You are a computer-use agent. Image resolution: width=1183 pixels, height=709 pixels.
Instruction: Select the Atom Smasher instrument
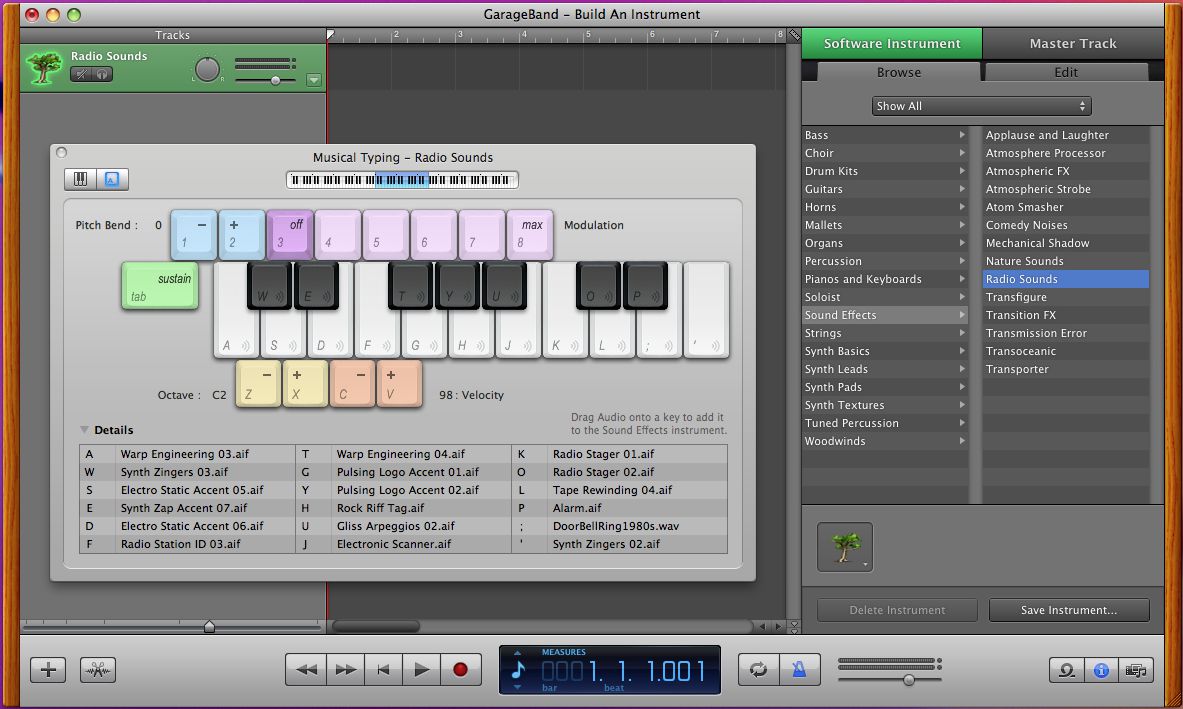click(1065, 207)
